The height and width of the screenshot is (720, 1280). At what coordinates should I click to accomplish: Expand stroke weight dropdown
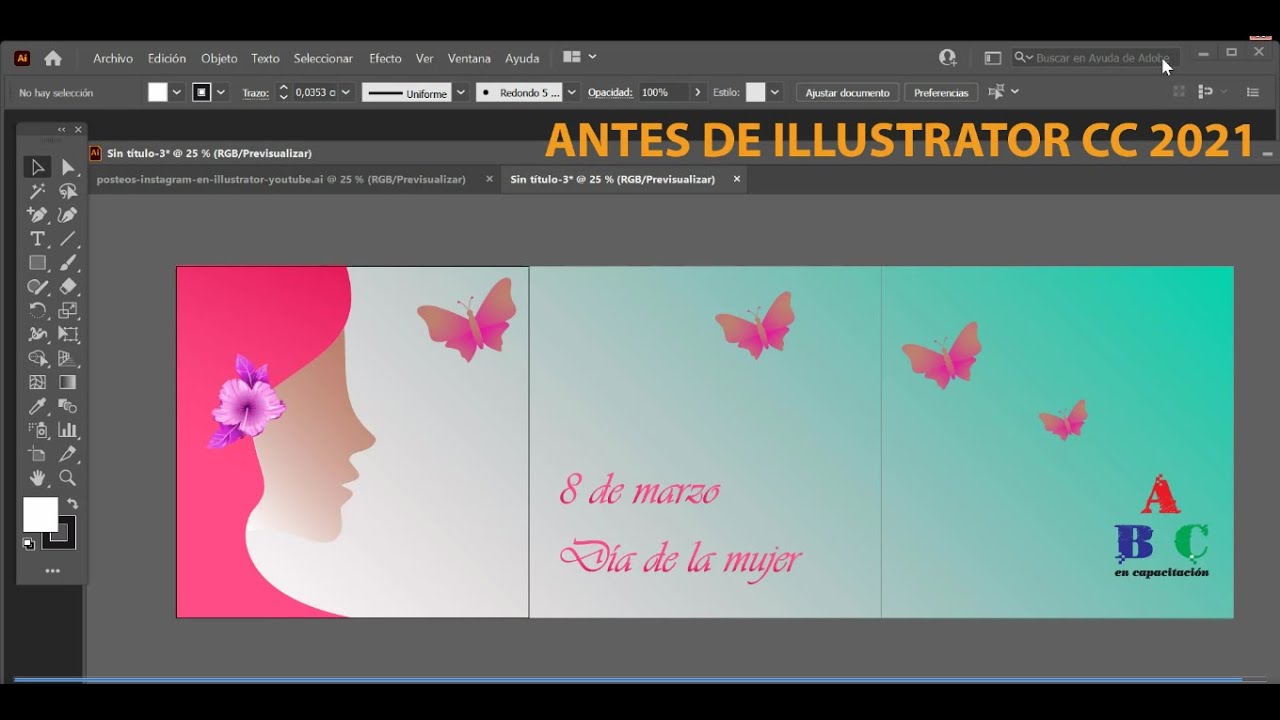(x=346, y=92)
